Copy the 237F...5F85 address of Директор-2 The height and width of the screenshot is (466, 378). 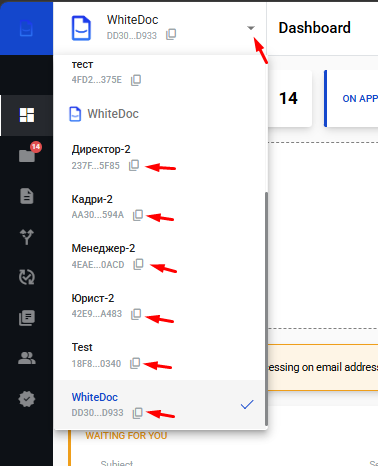coord(134,165)
